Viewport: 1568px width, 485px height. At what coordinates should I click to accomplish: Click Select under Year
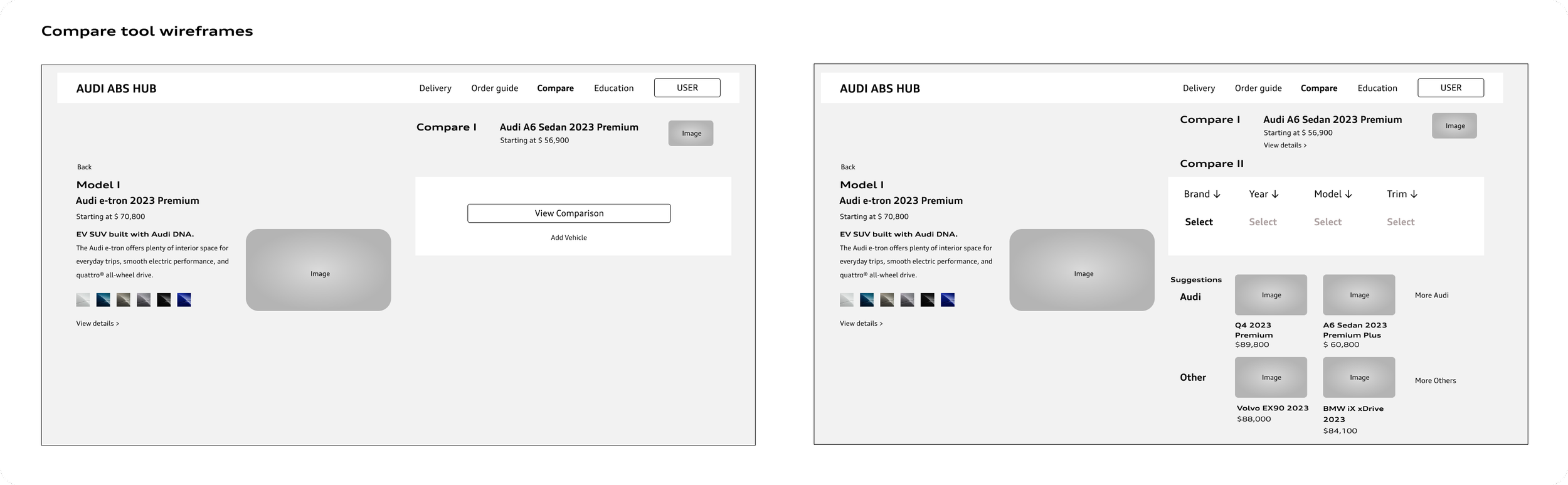point(1263,222)
